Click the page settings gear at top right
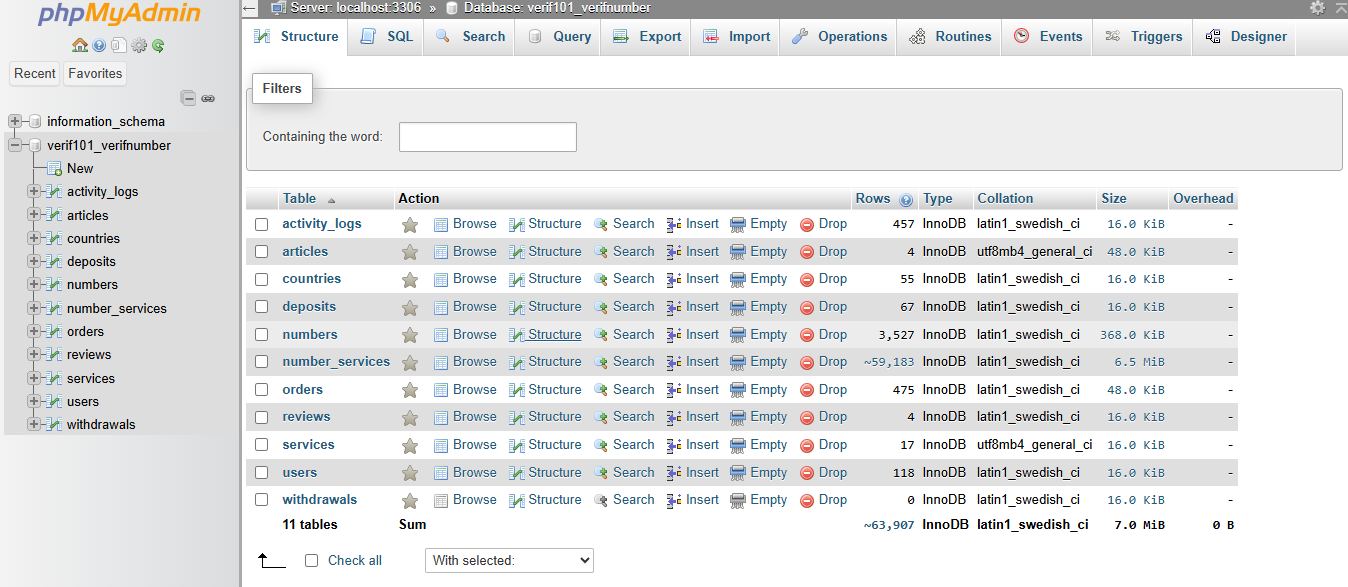The image size is (1348, 587). pyautogui.click(x=1317, y=8)
